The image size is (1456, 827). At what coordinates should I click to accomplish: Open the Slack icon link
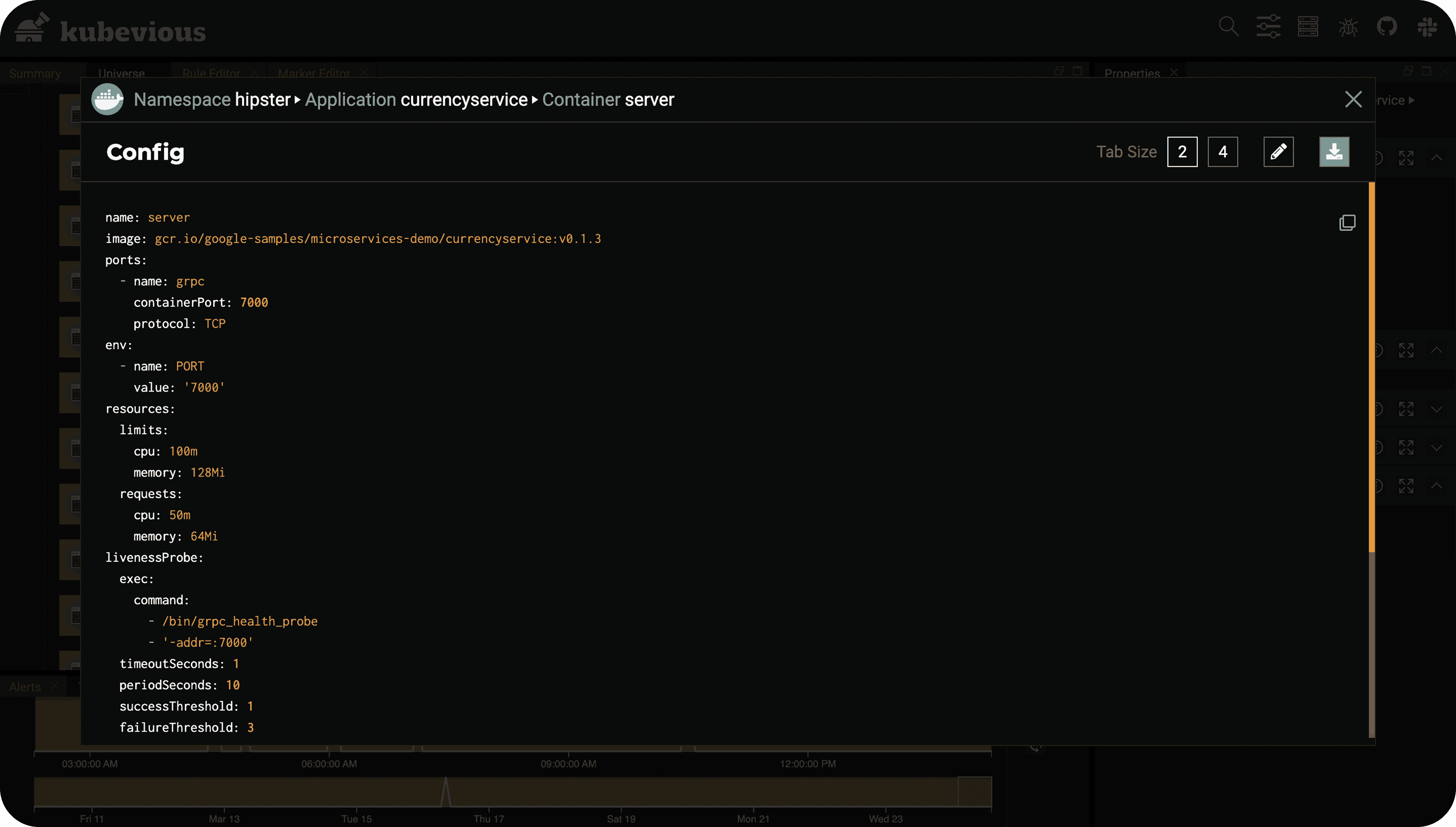coord(1426,27)
